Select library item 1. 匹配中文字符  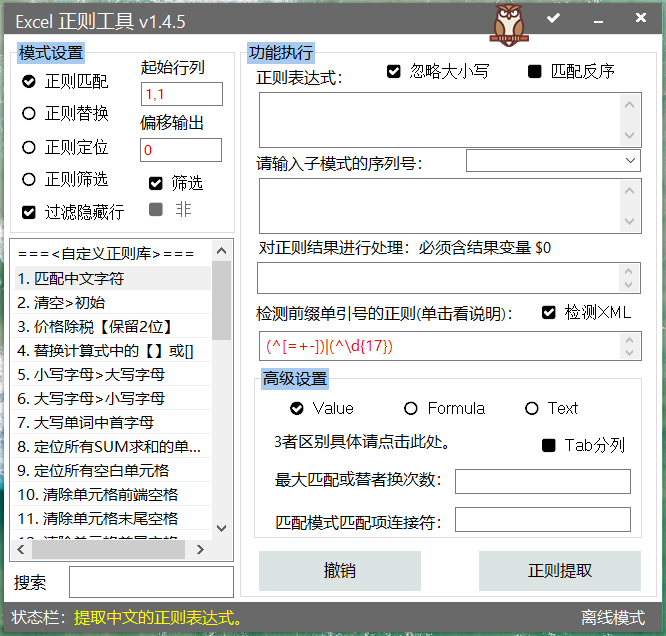point(112,278)
